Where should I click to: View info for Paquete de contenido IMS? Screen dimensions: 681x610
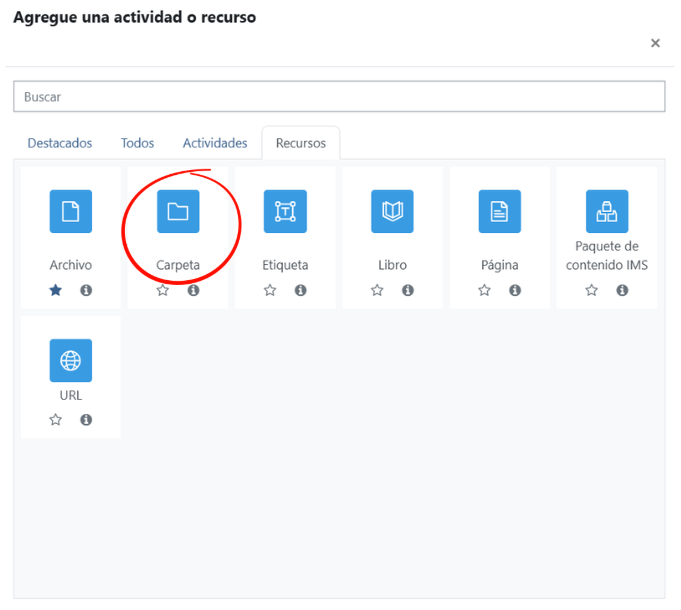622,290
